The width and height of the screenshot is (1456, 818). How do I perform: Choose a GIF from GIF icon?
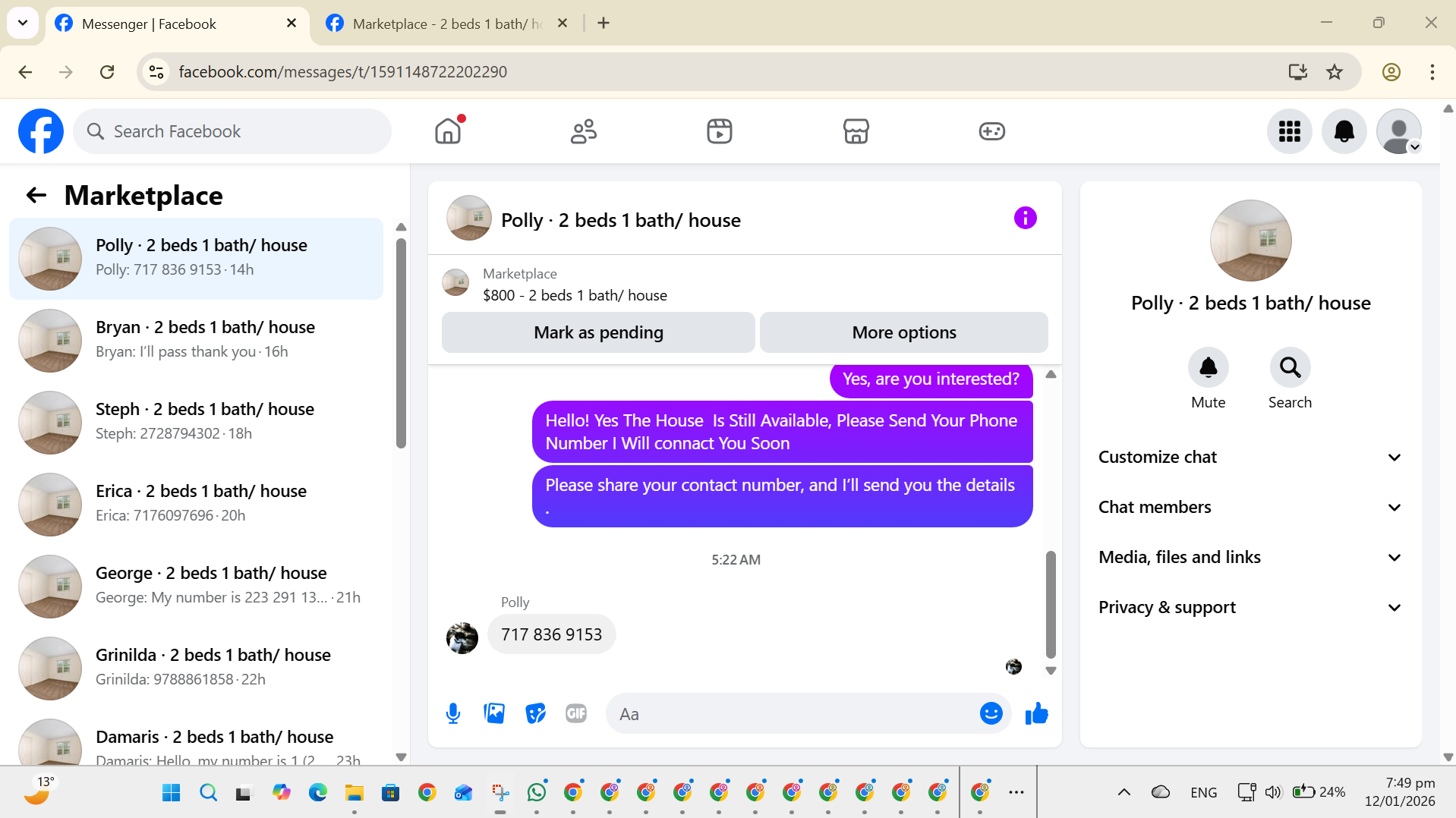[576, 713]
